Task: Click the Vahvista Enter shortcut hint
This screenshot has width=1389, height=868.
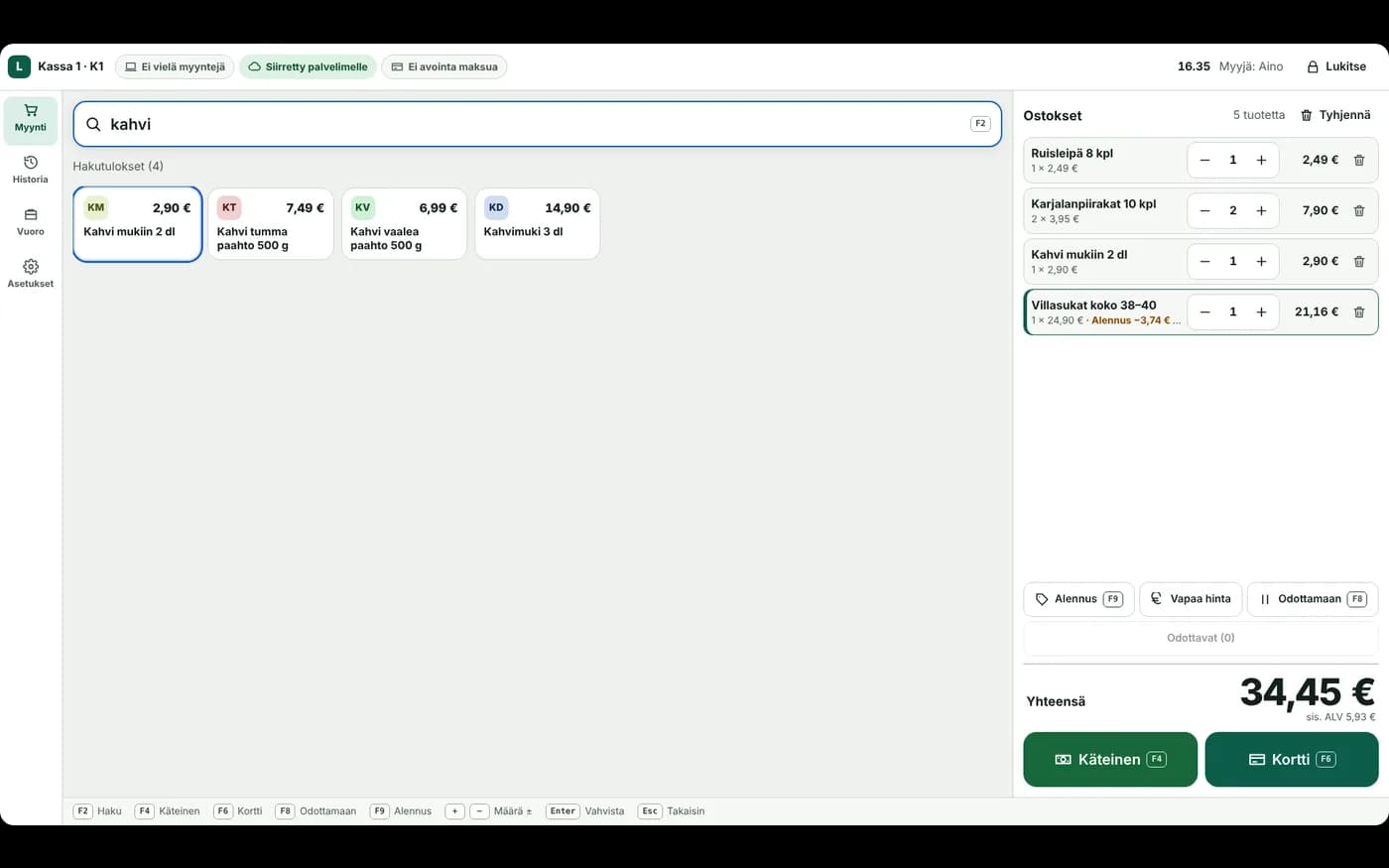Action: 585,811
